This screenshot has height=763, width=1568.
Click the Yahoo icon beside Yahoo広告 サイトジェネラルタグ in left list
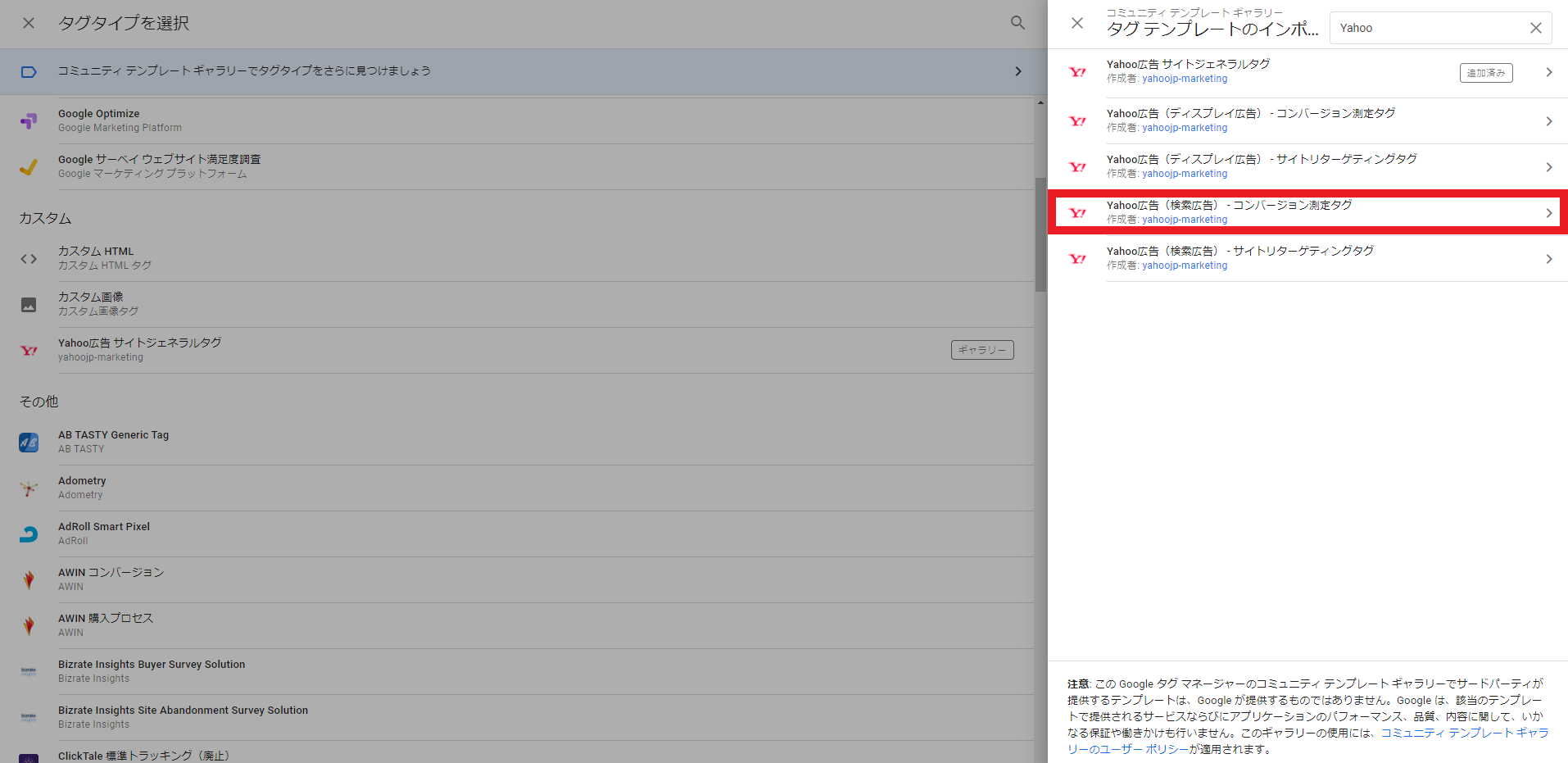[29, 351]
